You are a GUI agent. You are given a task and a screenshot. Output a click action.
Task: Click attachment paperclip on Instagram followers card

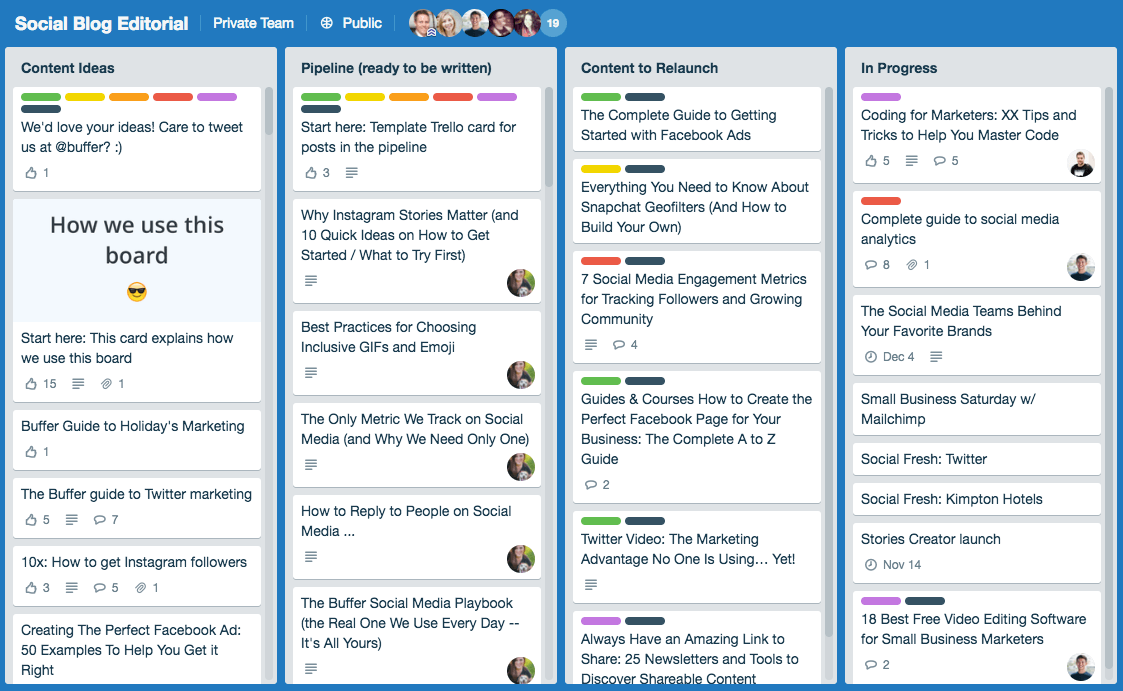point(141,588)
